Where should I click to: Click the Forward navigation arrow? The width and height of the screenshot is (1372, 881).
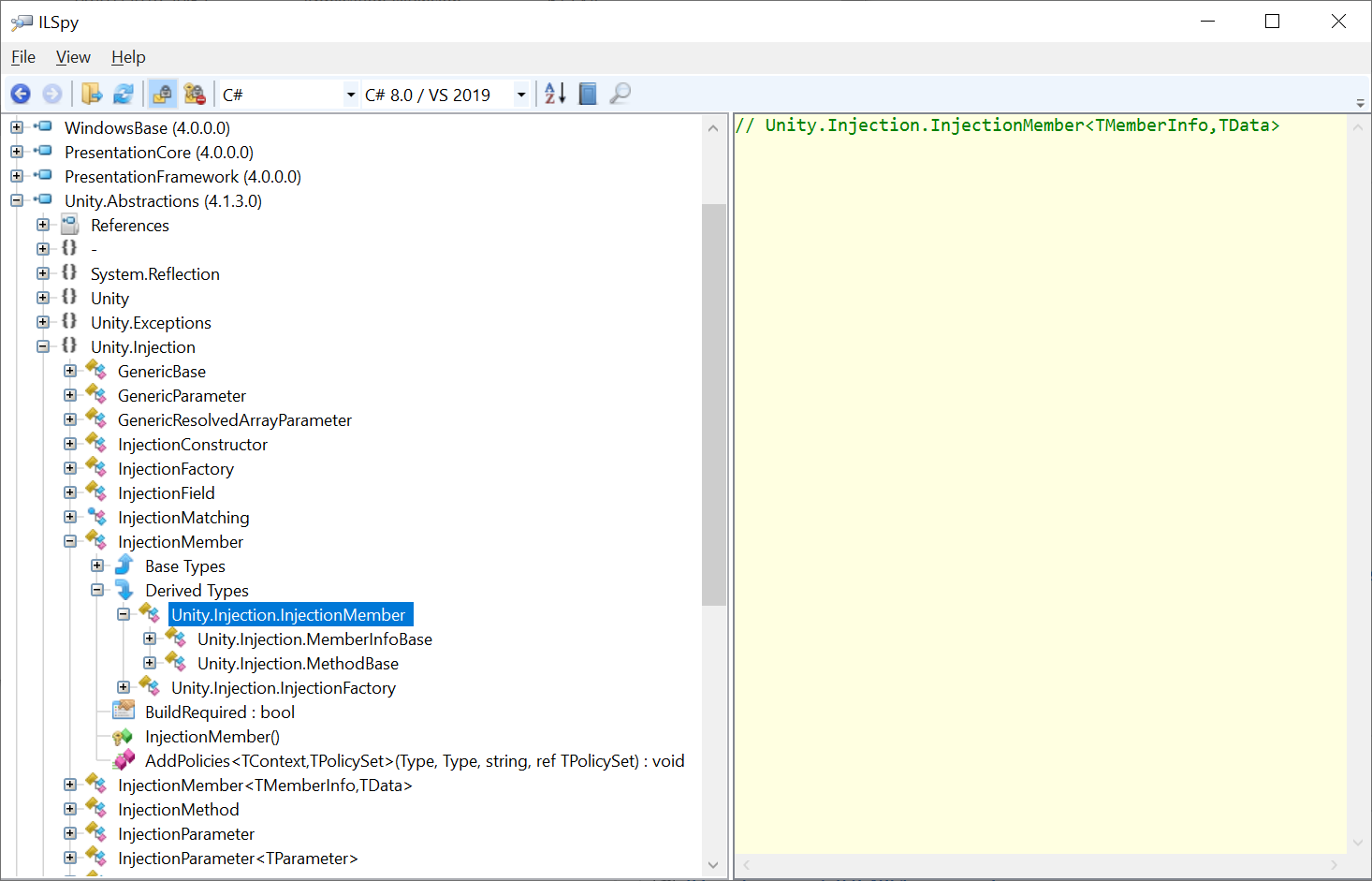pyautogui.click(x=52, y=94)
